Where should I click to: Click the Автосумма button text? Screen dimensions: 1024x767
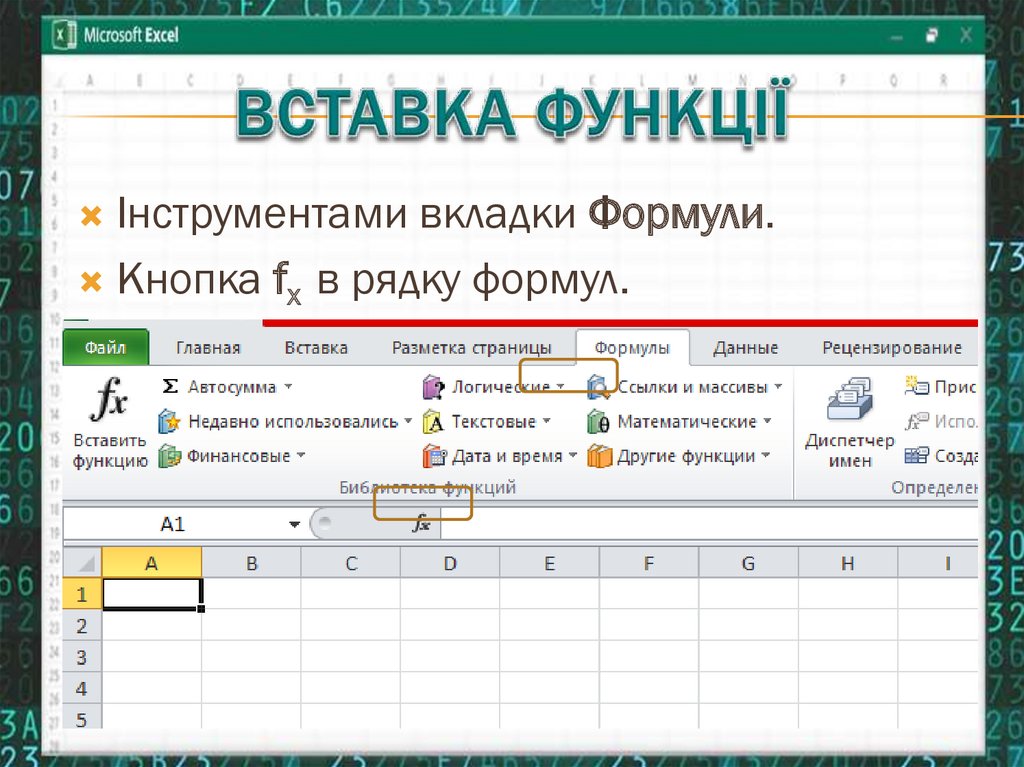[x=232, y=387]
